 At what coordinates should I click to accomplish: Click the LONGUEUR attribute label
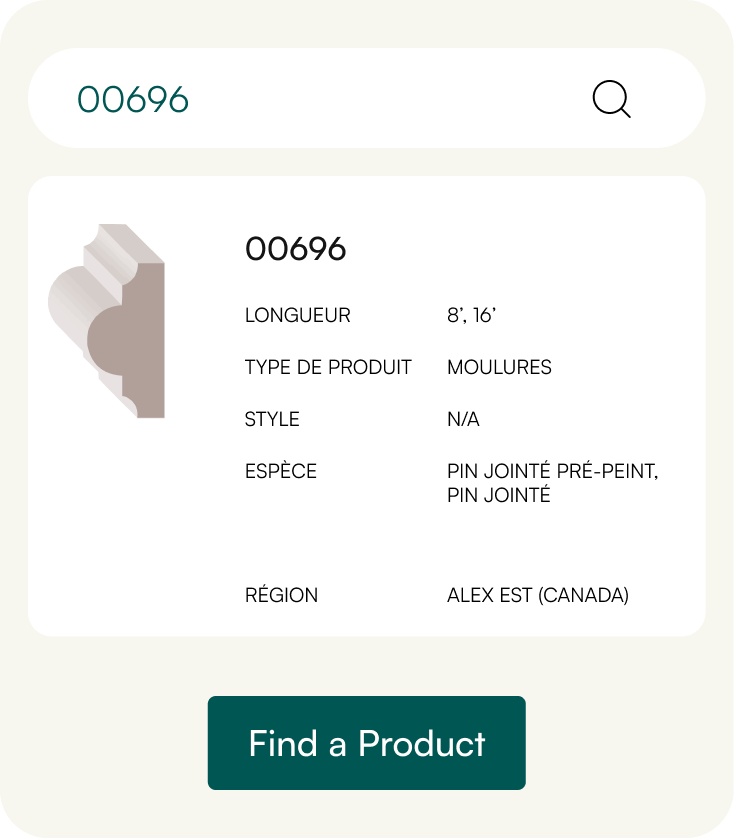click(x=297, y=315)
